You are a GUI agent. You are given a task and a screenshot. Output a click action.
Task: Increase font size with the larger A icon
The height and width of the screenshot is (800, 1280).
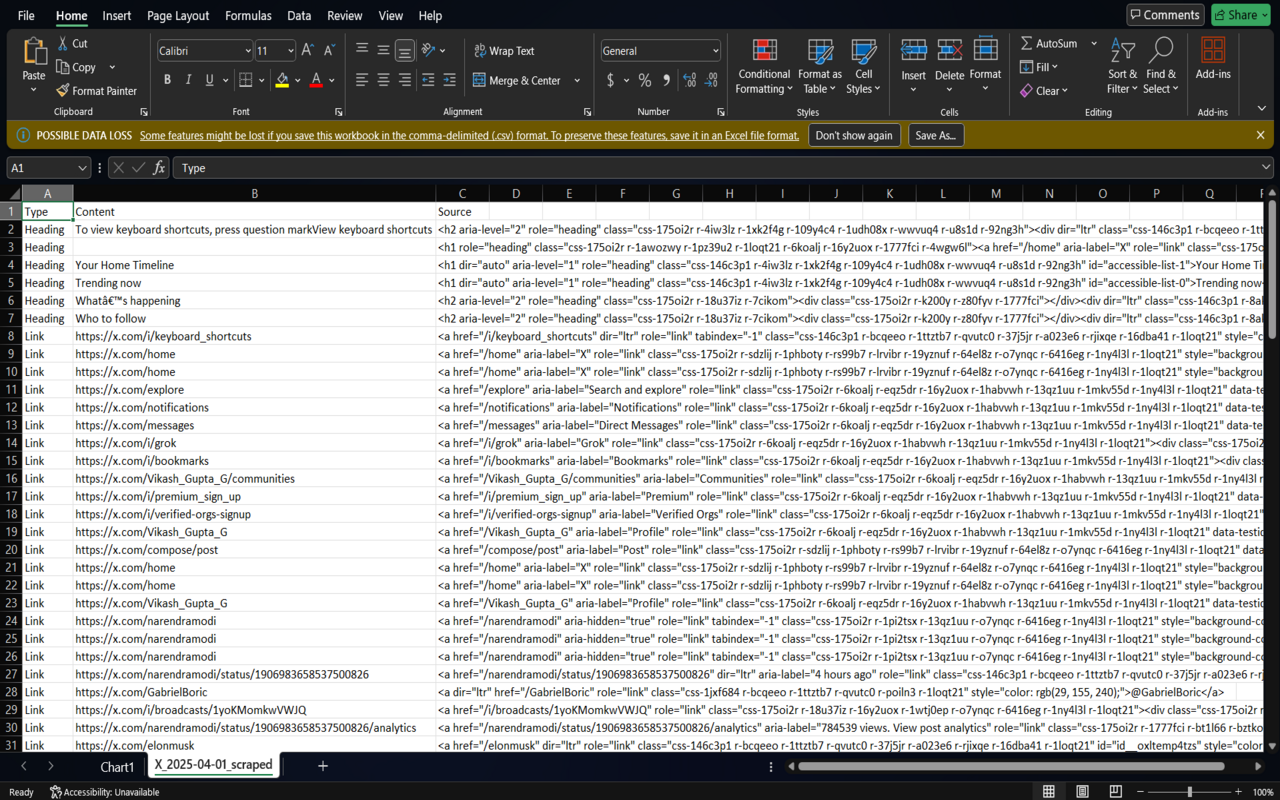coord(308,51)
